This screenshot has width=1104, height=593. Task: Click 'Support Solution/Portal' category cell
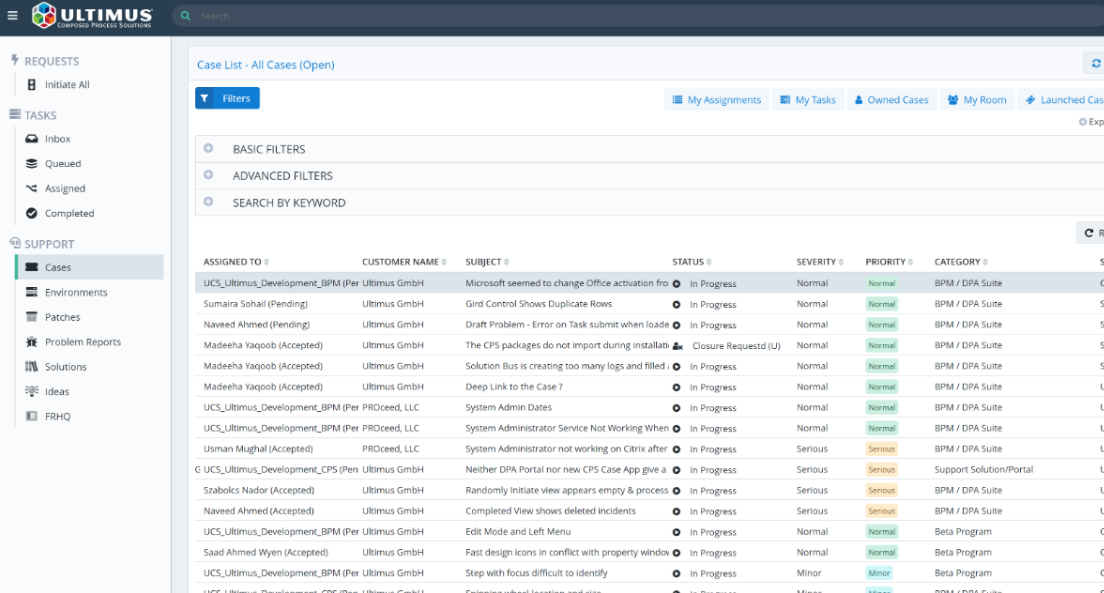click(984, 469)
